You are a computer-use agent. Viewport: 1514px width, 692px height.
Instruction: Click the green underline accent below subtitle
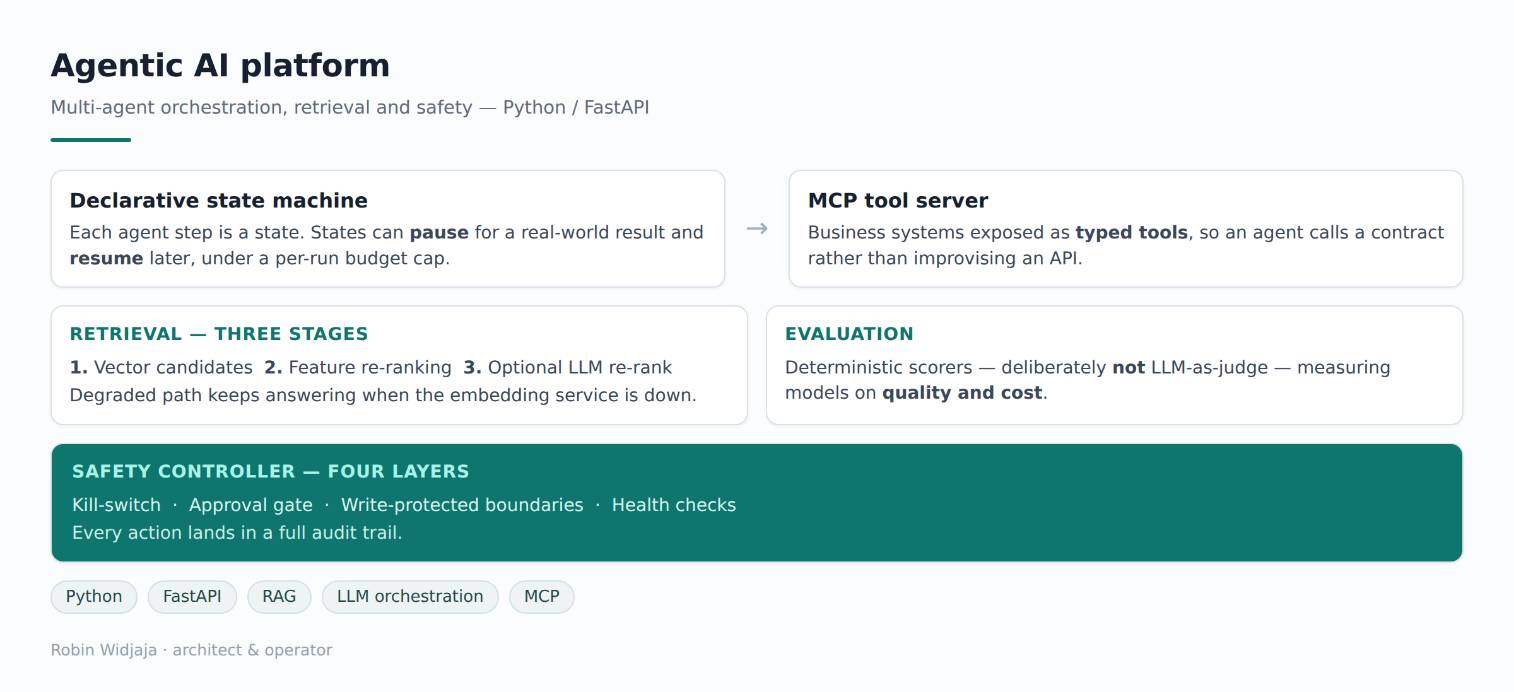91,140
